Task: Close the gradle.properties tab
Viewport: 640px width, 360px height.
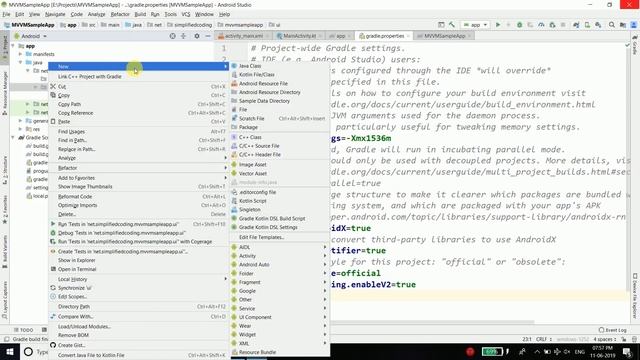Action: tap(408, 36)
